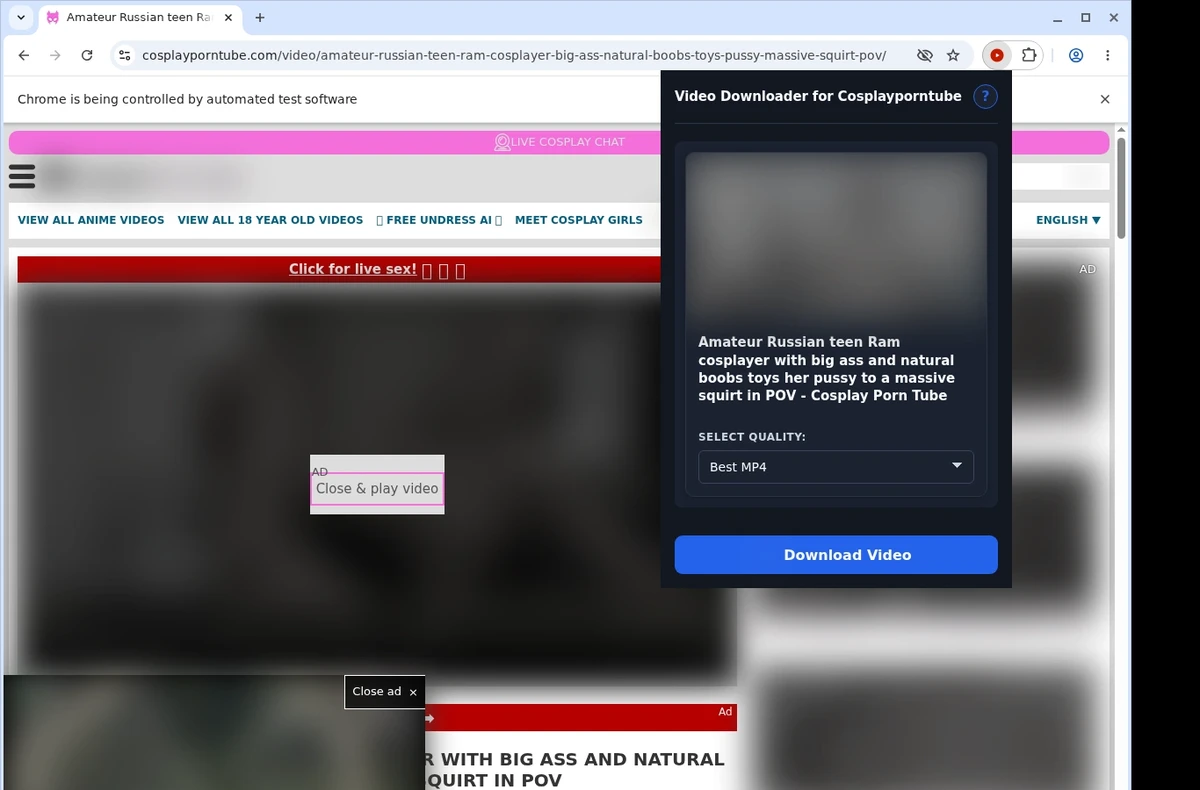Screen dimensions: 1200x790
Task: Open the Chrome profile icon
Action: pyautogui.click(x=1076, y=56)
